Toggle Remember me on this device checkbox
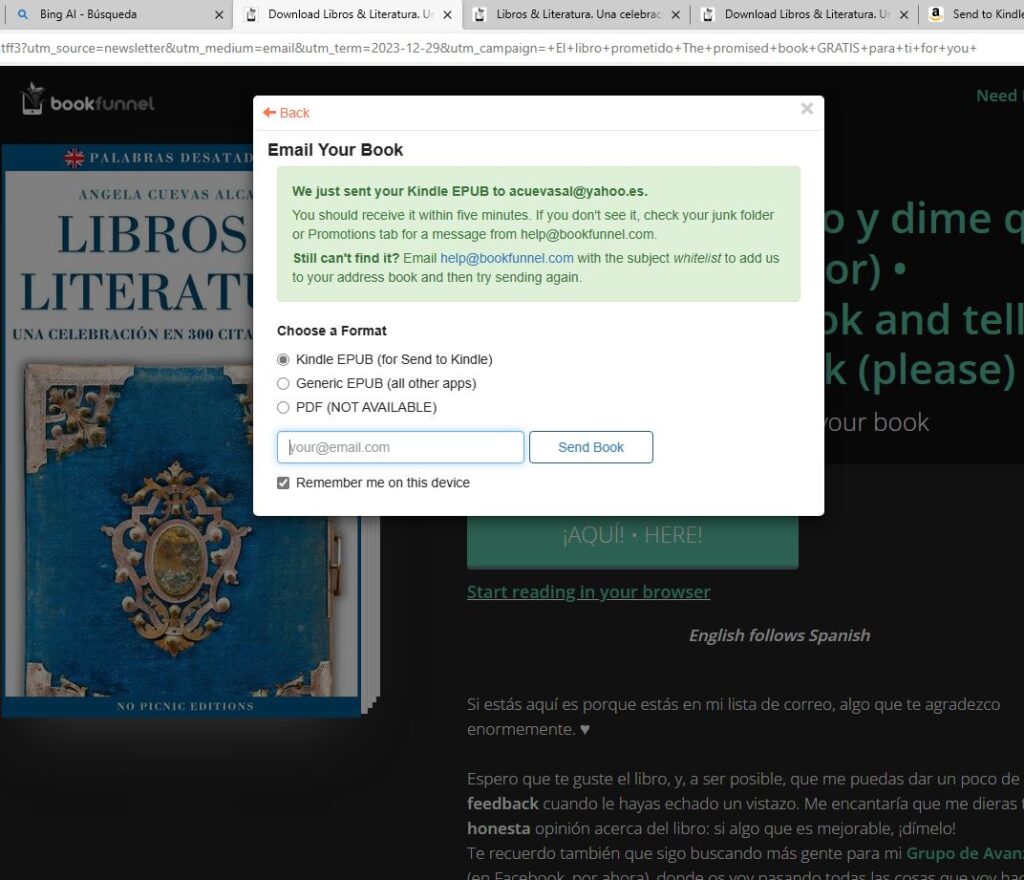This screenshot has height=880, width=1024. pos(283,483)
